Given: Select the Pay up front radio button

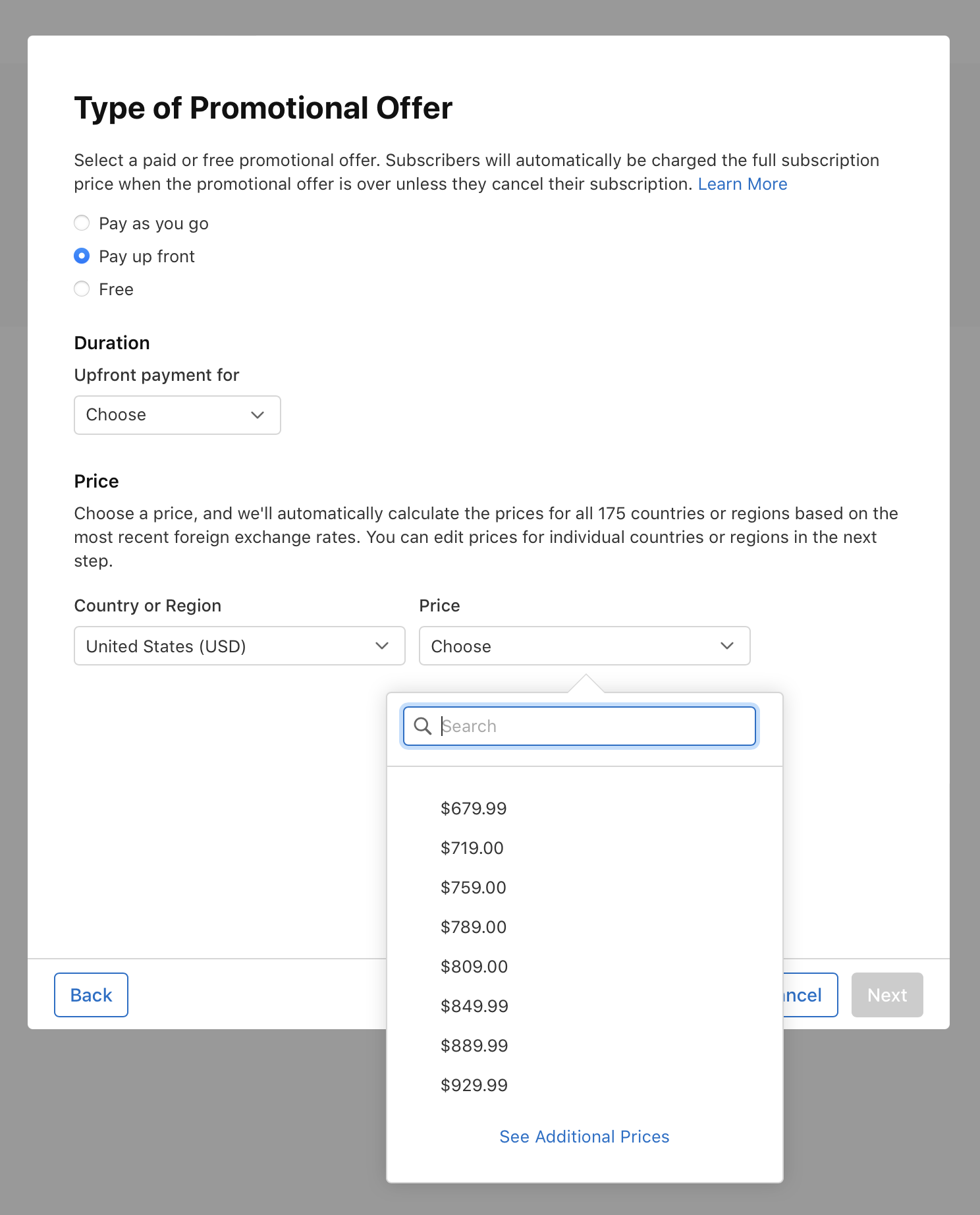Looking at the screenshot, I should (x=82, y=256).
